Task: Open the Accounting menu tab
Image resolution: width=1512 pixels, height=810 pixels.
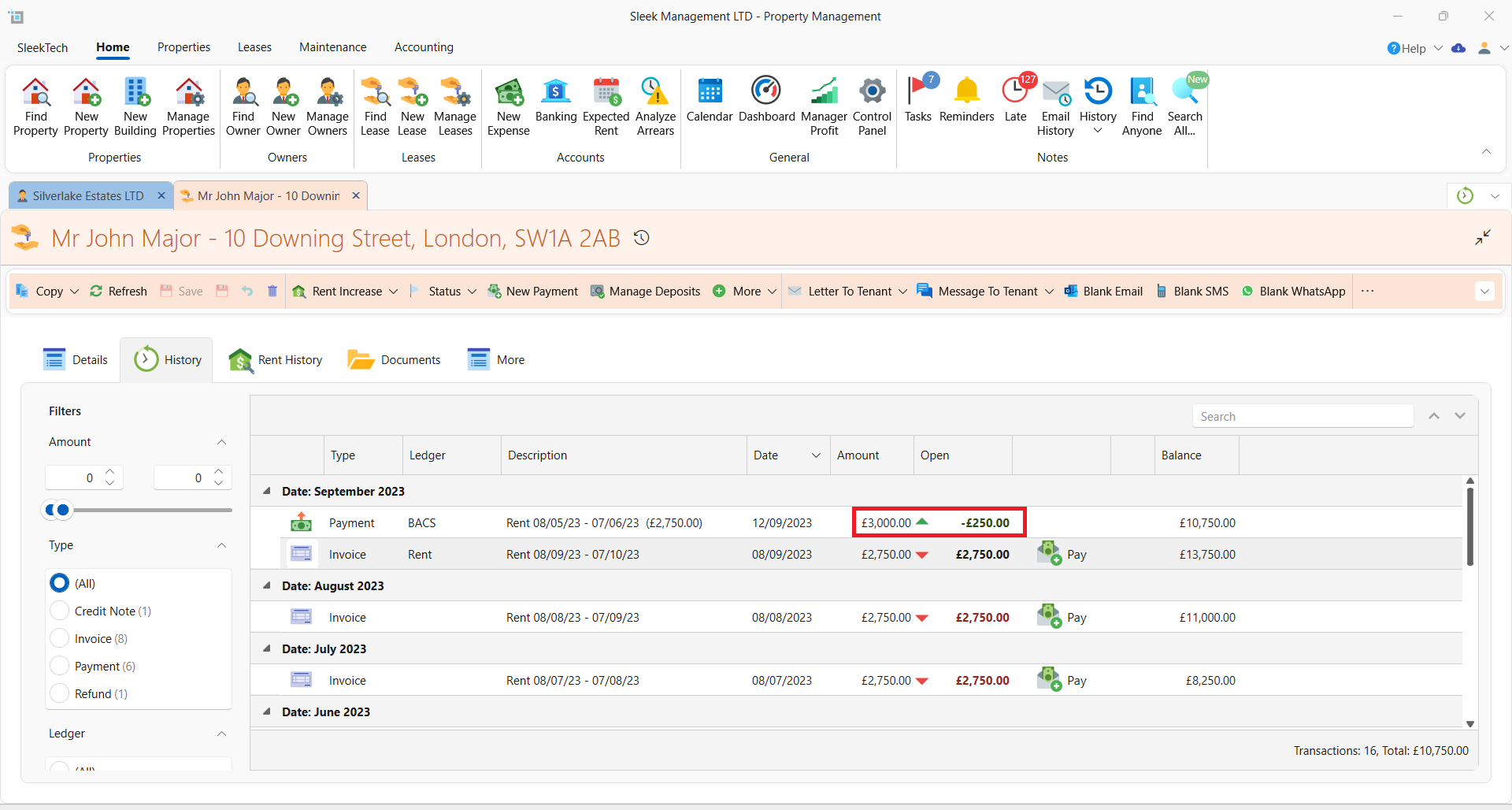Action: click(x=424, y=47)
